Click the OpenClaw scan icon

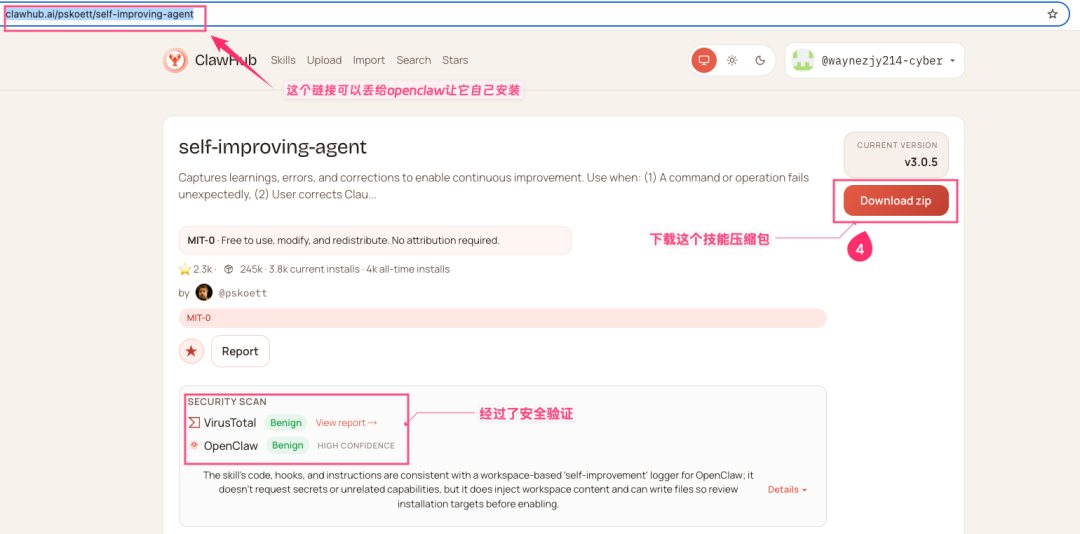(194, 446)
